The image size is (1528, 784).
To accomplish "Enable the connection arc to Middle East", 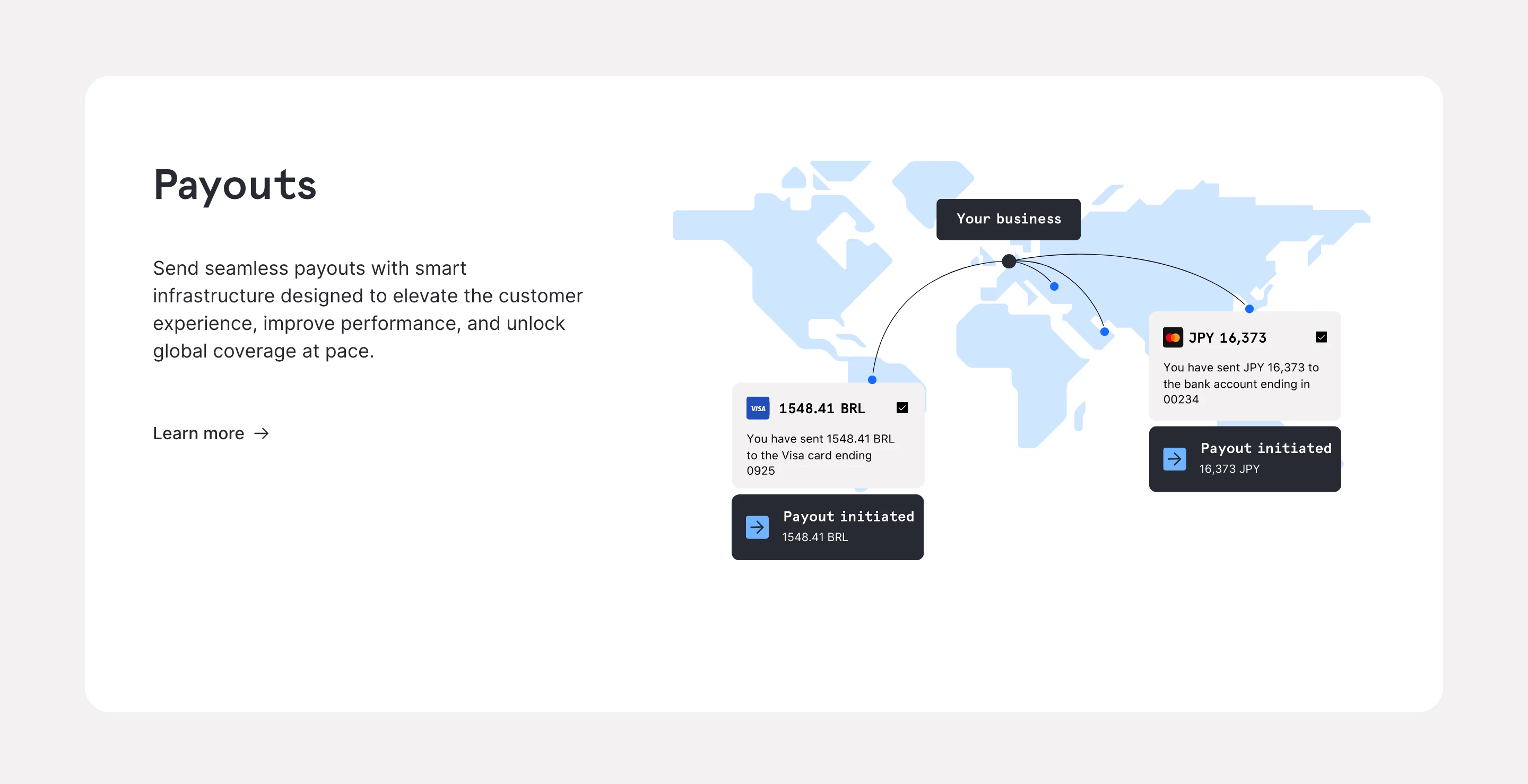I will pos(1103,332).
